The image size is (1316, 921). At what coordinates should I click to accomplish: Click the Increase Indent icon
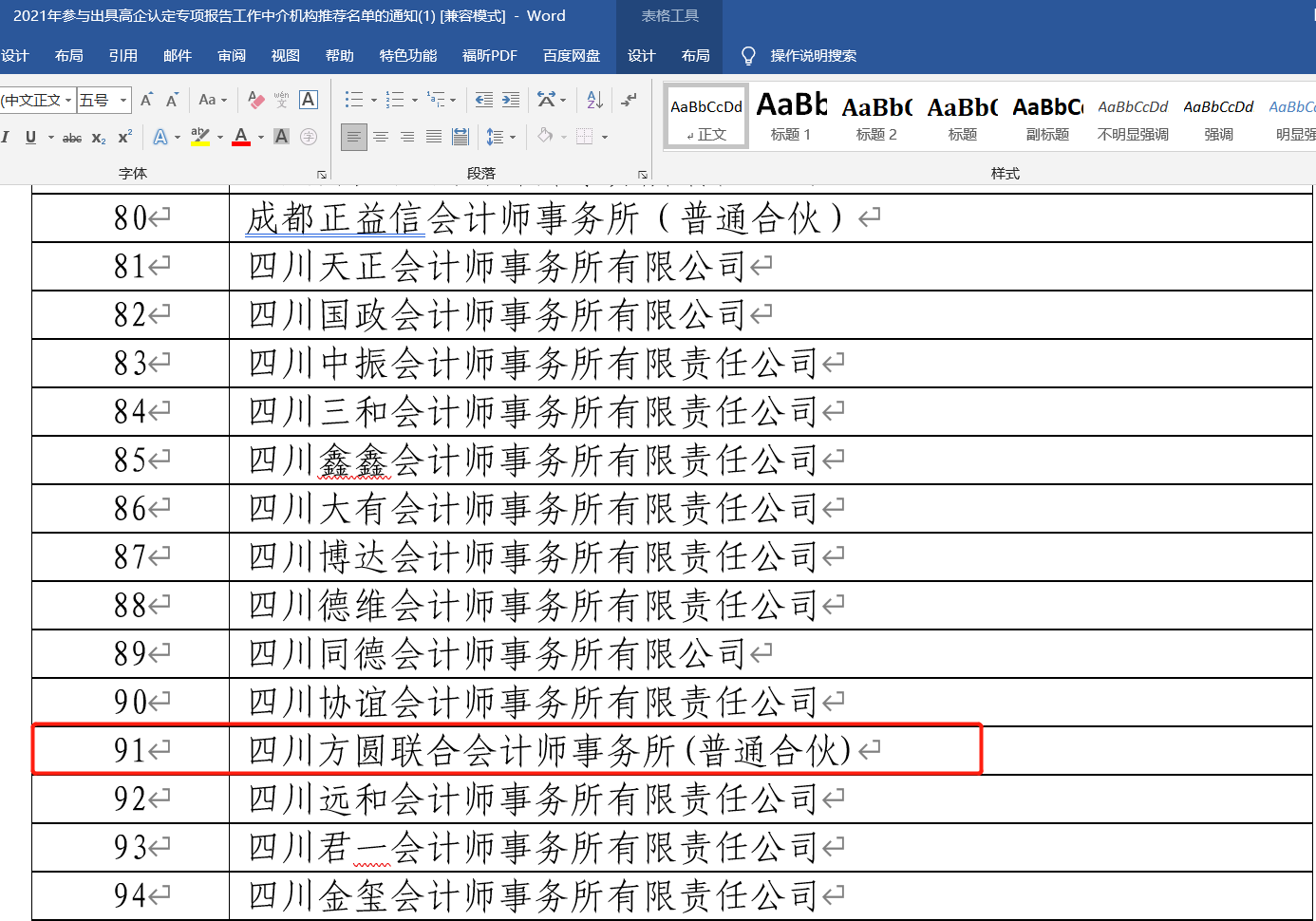coord(511,100)
